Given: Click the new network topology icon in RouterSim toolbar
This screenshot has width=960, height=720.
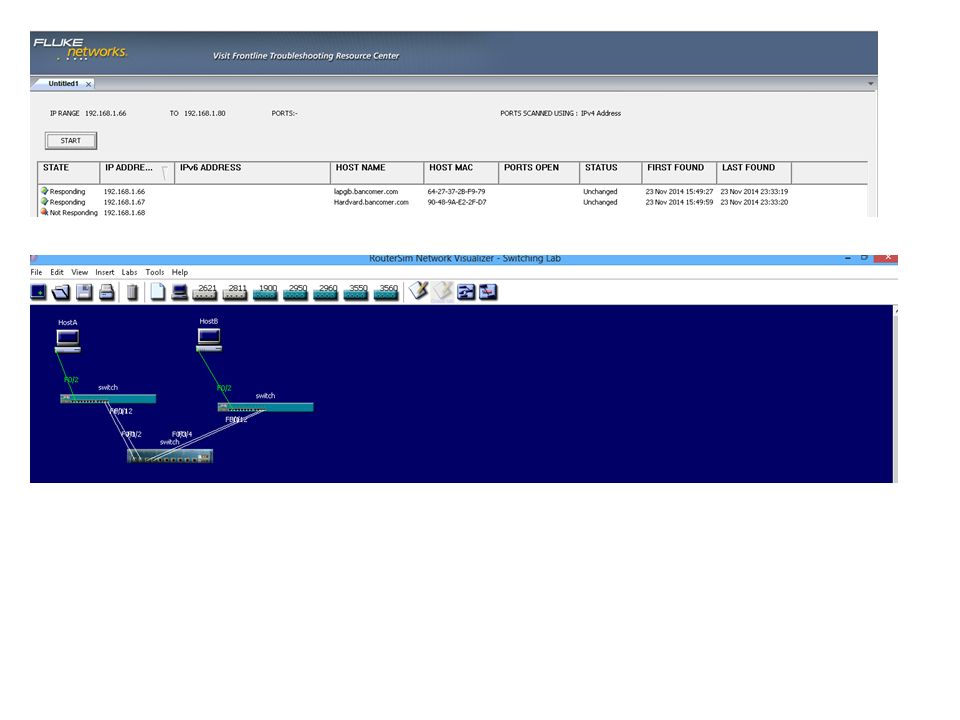Looking at the screenshot, I should point(39,292).
